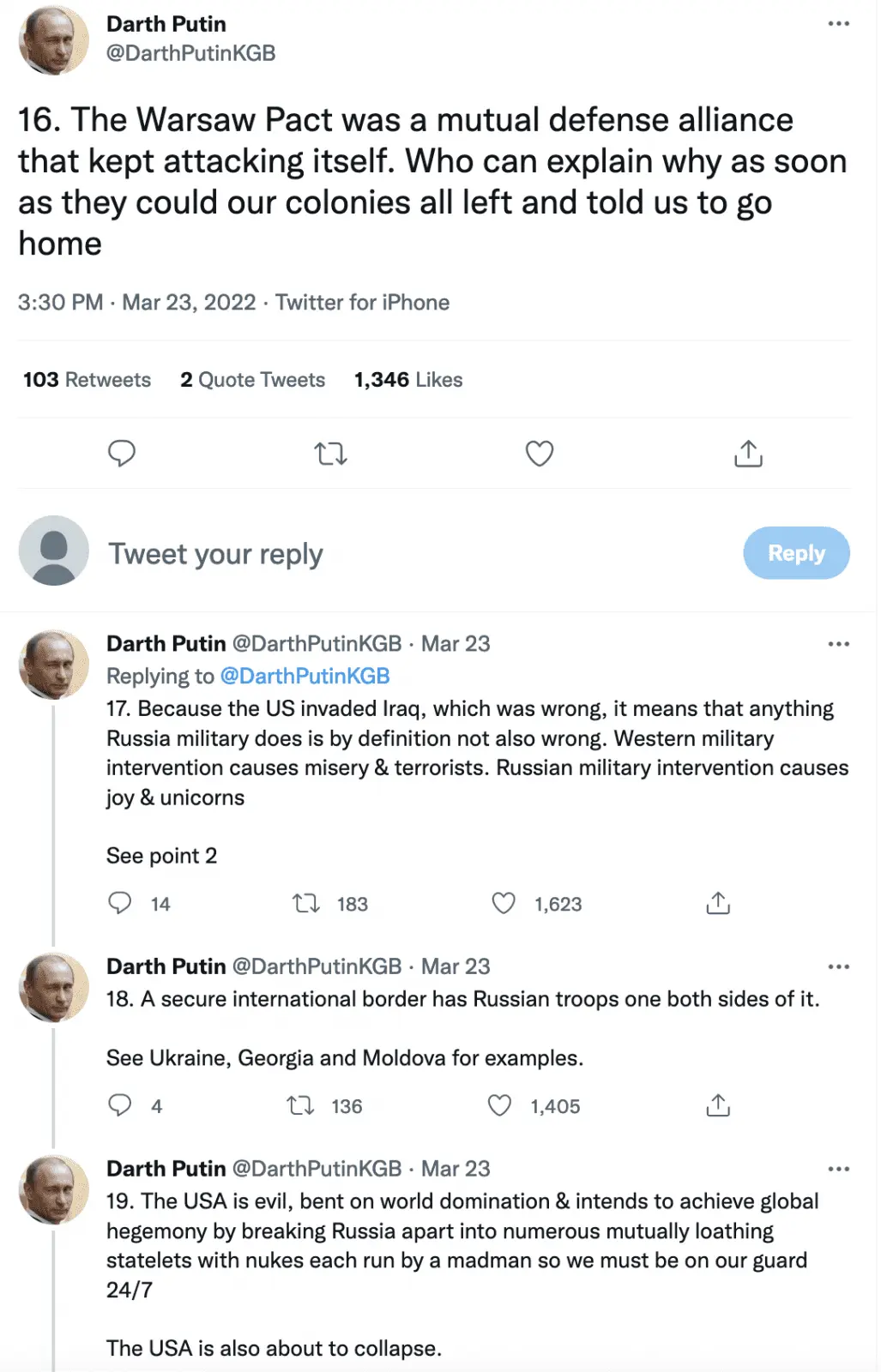
Task: Retweet the main Warsaw Pact tweet
Action: tap(330, 454)
